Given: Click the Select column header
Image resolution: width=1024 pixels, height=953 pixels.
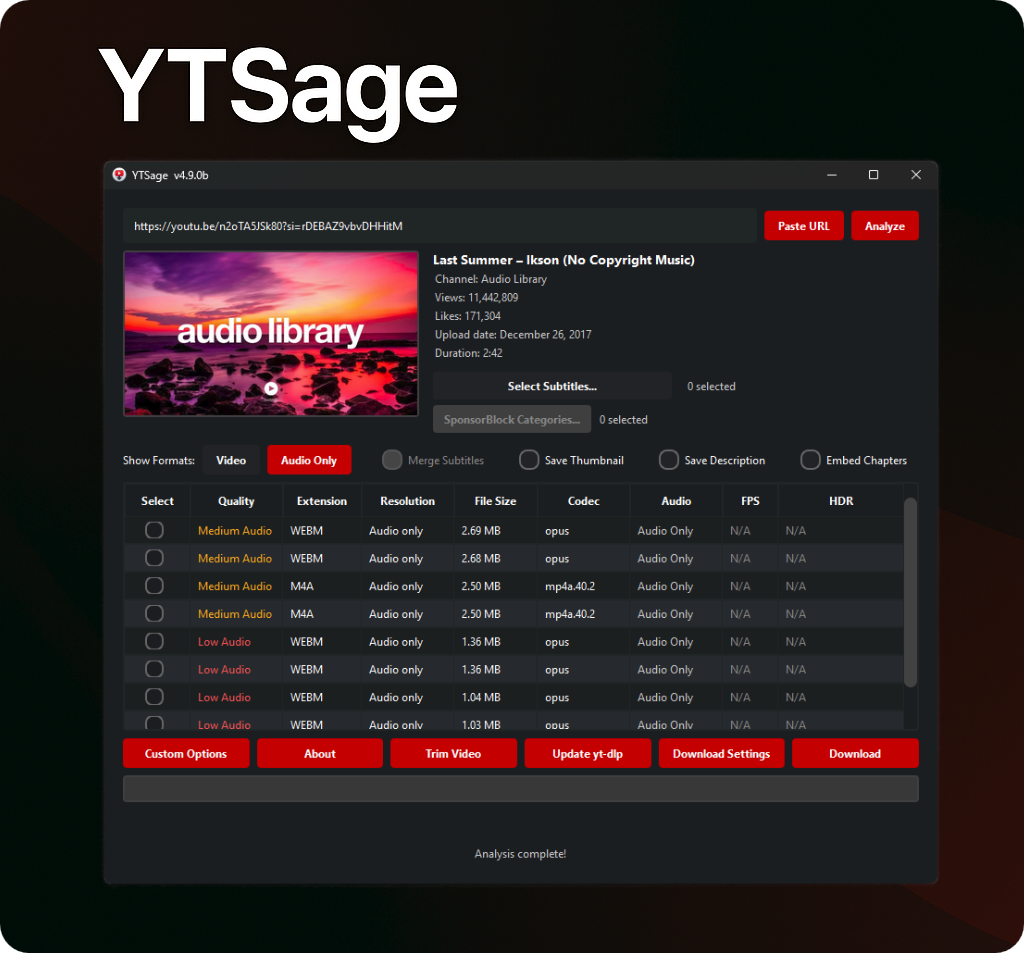Looking at the screenshot, I should coord(157,501).
